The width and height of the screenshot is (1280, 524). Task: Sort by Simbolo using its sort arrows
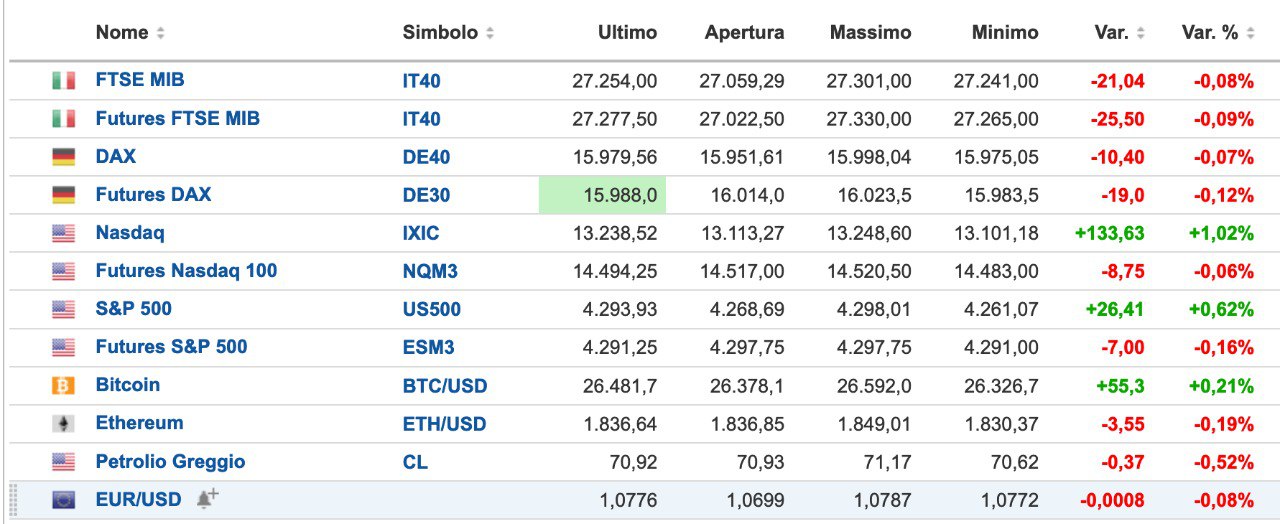490,33
